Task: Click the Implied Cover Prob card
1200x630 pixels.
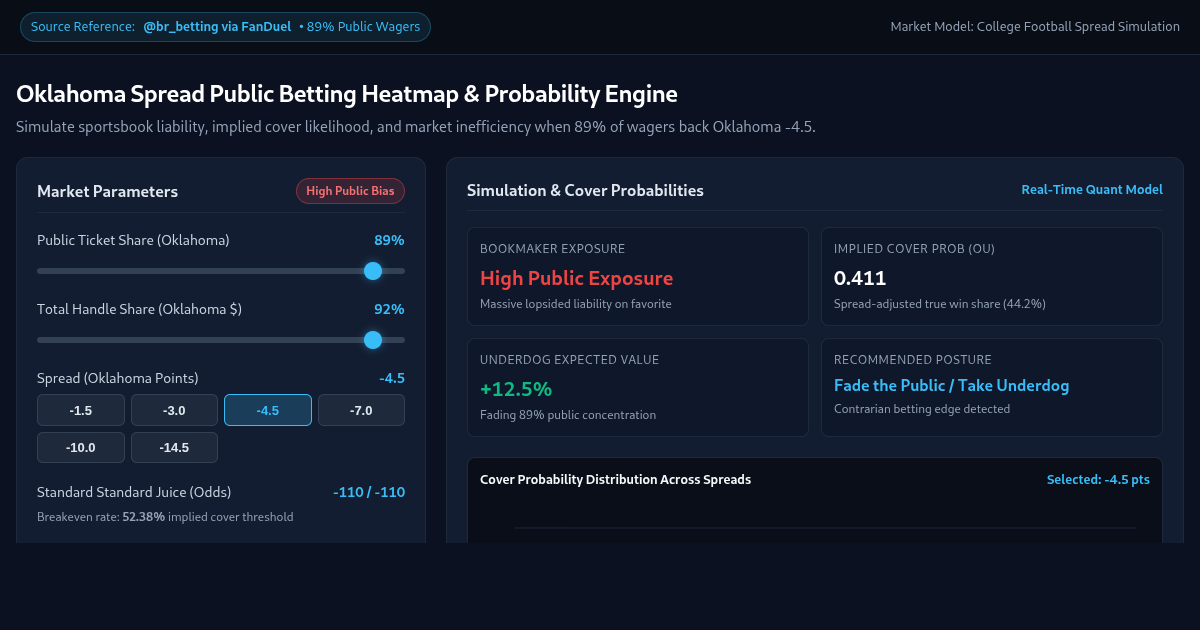Action: pos(992,276)
